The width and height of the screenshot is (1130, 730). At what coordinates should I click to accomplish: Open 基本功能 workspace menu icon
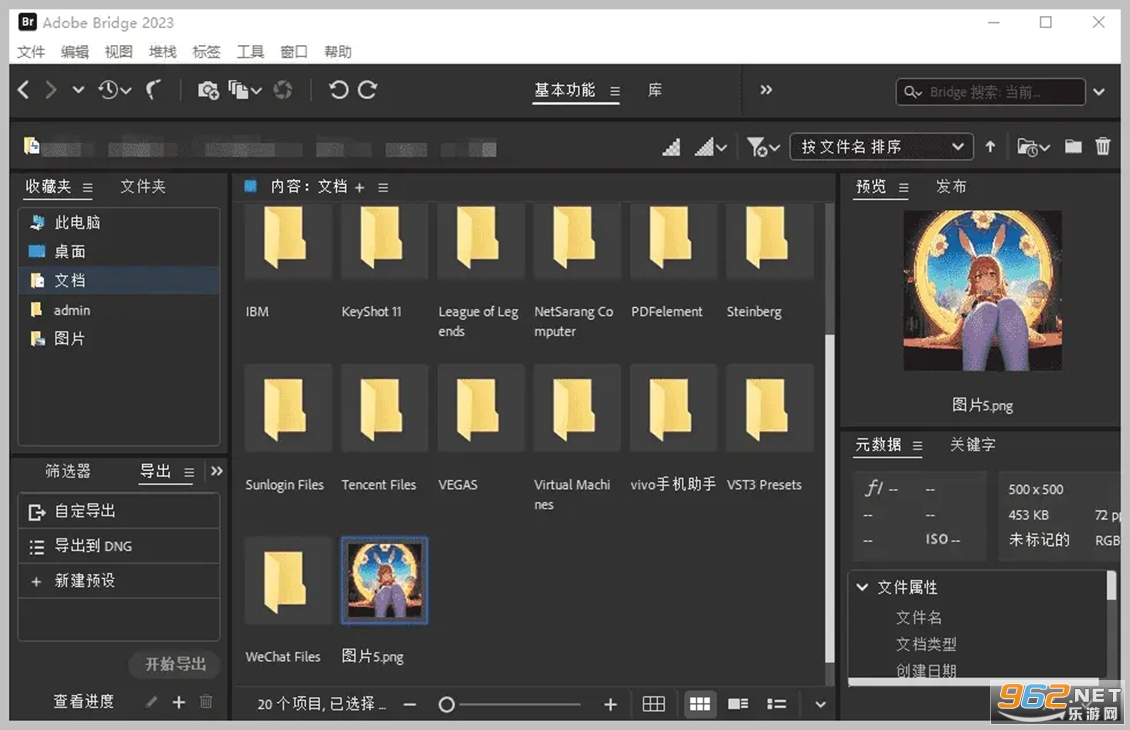[615, 92]
